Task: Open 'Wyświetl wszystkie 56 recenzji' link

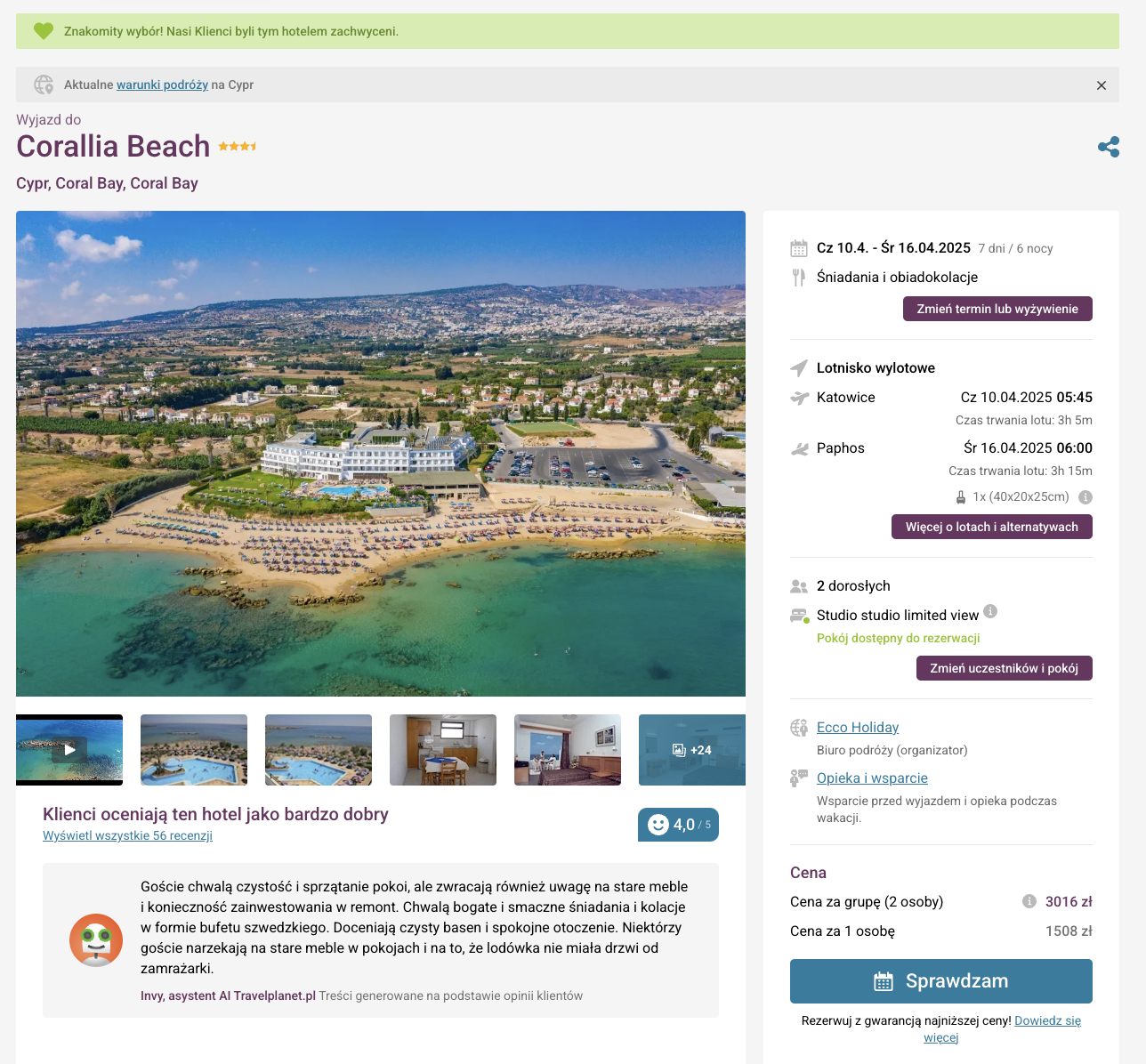Action: coord(127,835)
